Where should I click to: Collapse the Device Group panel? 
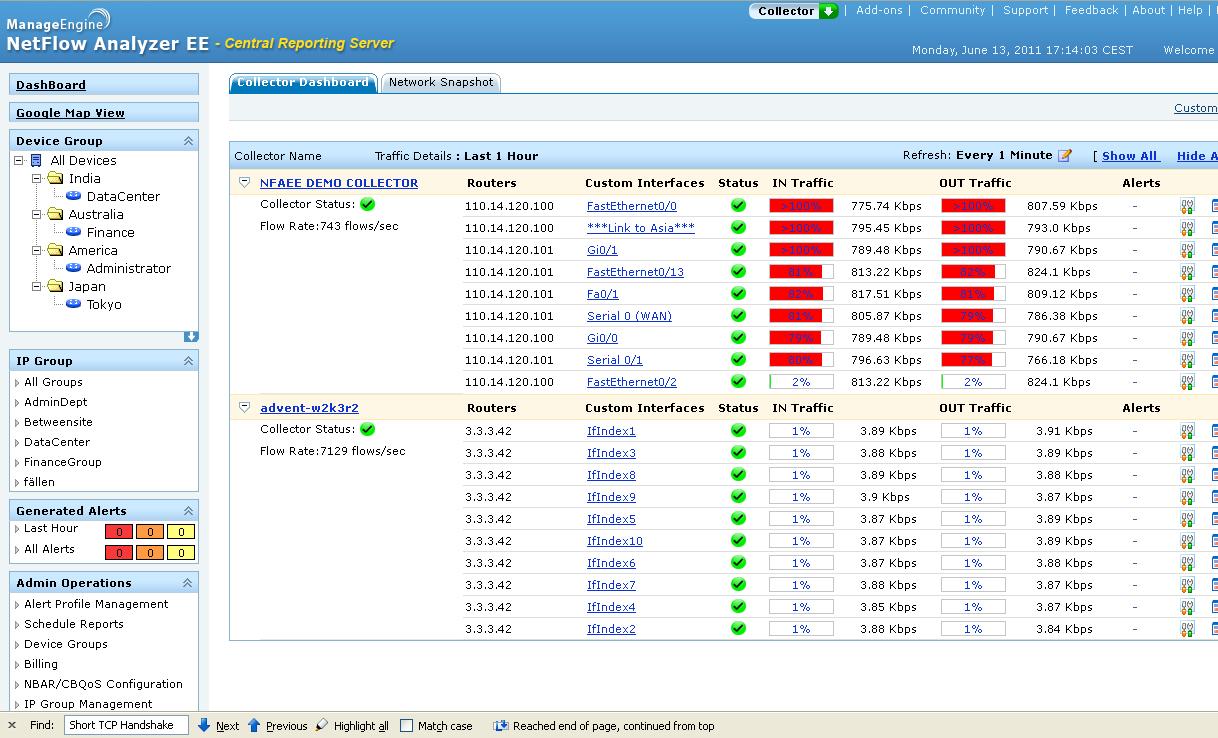188,141
